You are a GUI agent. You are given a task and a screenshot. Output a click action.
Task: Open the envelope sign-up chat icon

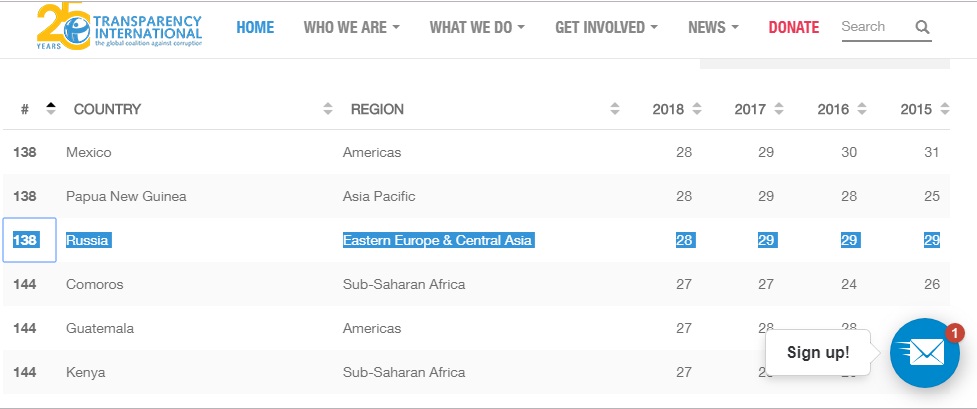925,353
